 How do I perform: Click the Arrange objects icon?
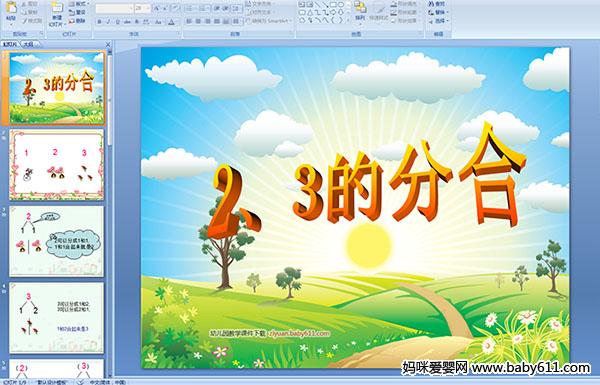pyautogui.click(x=360, y=11)
